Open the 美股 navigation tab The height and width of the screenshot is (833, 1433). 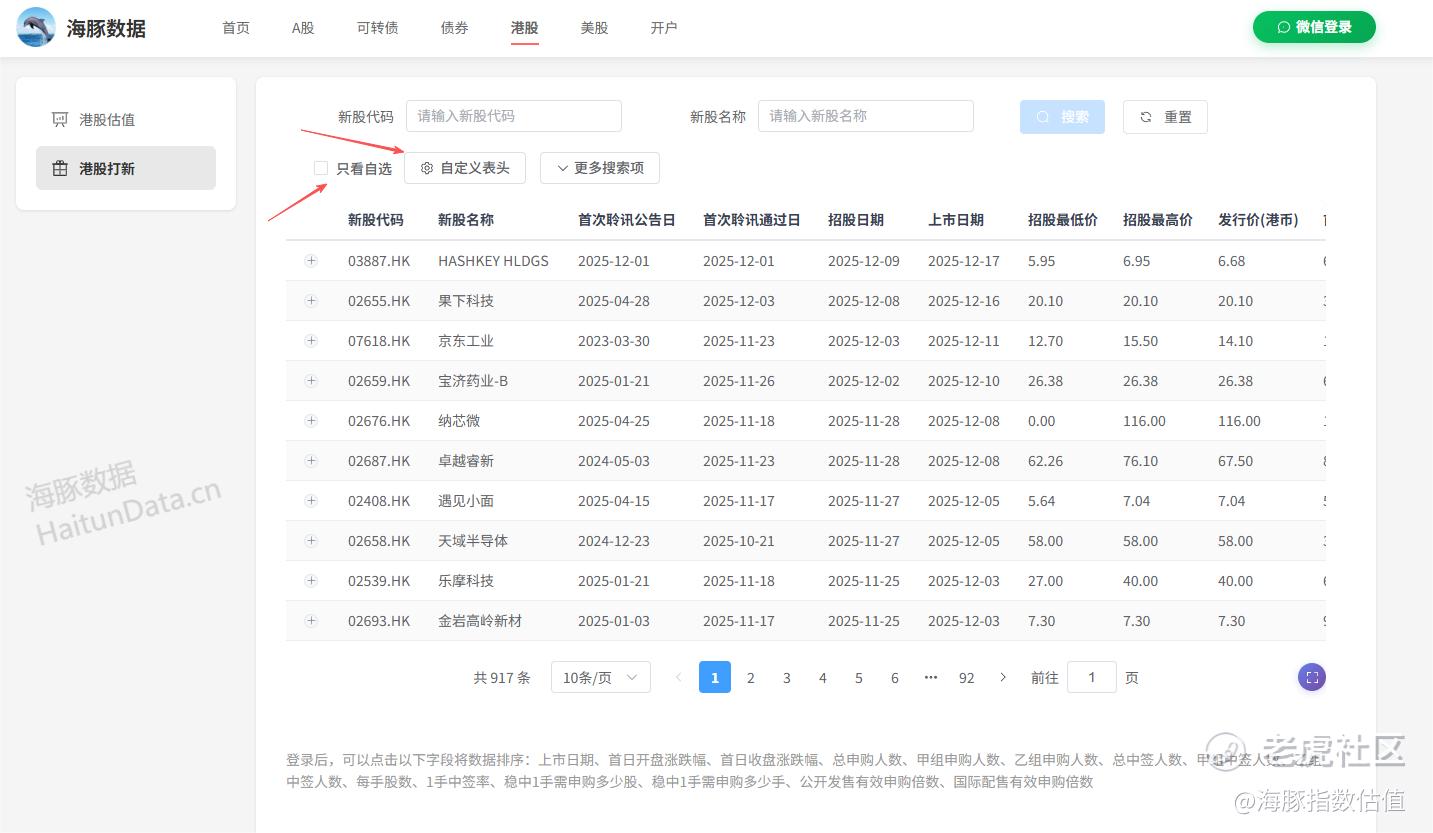tap(594, 28)
